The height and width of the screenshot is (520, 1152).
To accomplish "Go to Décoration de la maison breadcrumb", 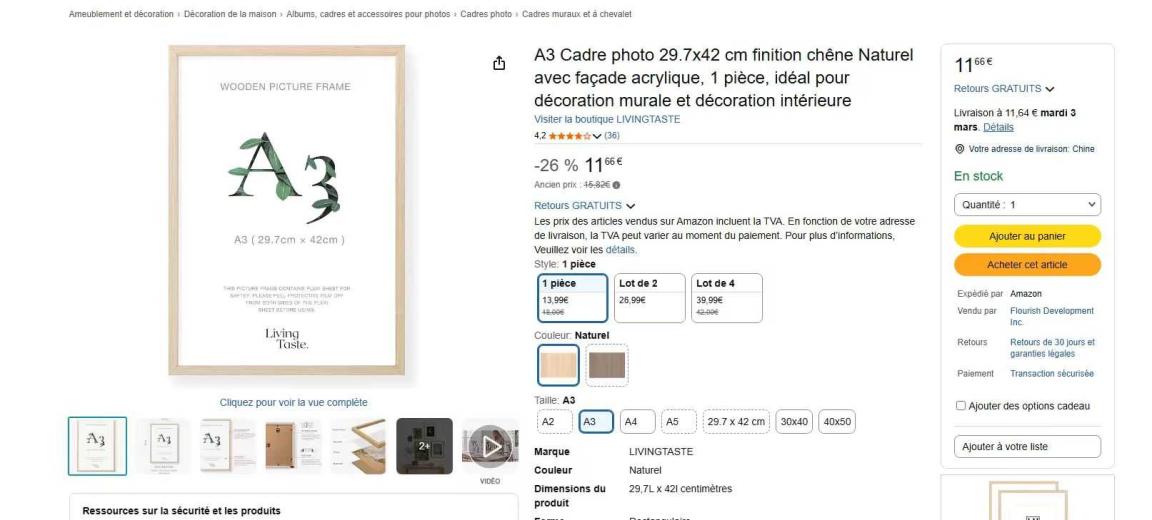I will coord(231,14).
